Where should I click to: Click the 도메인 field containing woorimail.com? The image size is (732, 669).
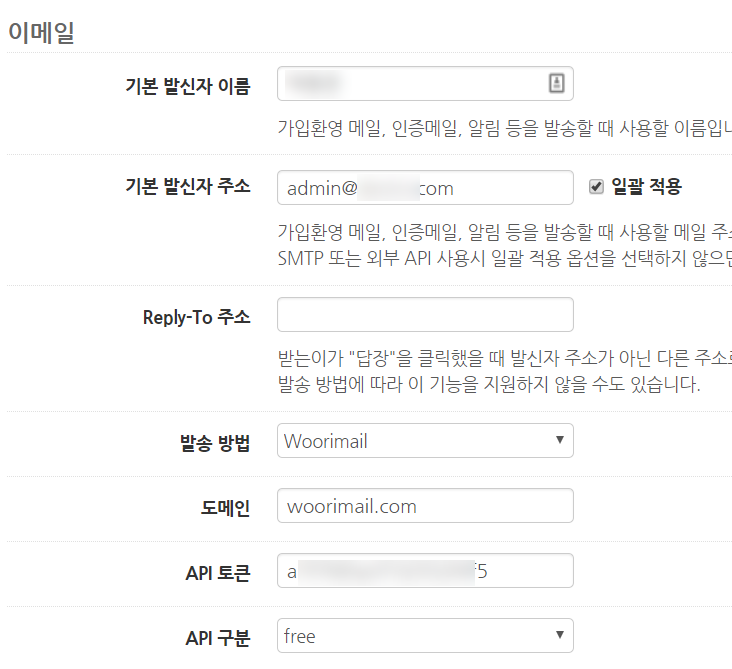(425, 506)
